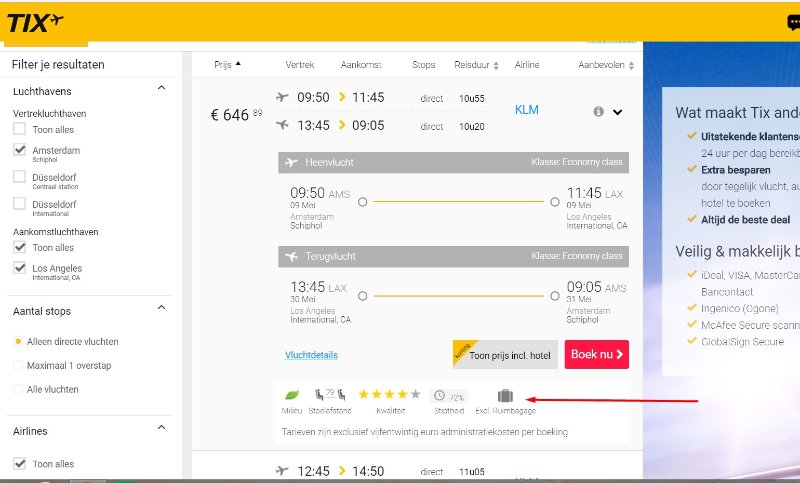Click the Stoelafstand seat distance icon
800x483 pixels.
click(329, 395)
